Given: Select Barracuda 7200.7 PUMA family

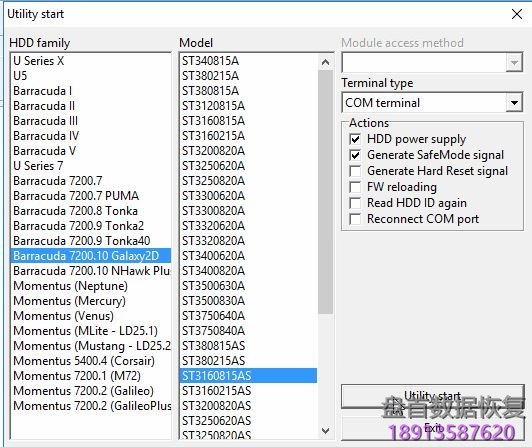Looking at the screenshot, I should click(x=91, y=195).
